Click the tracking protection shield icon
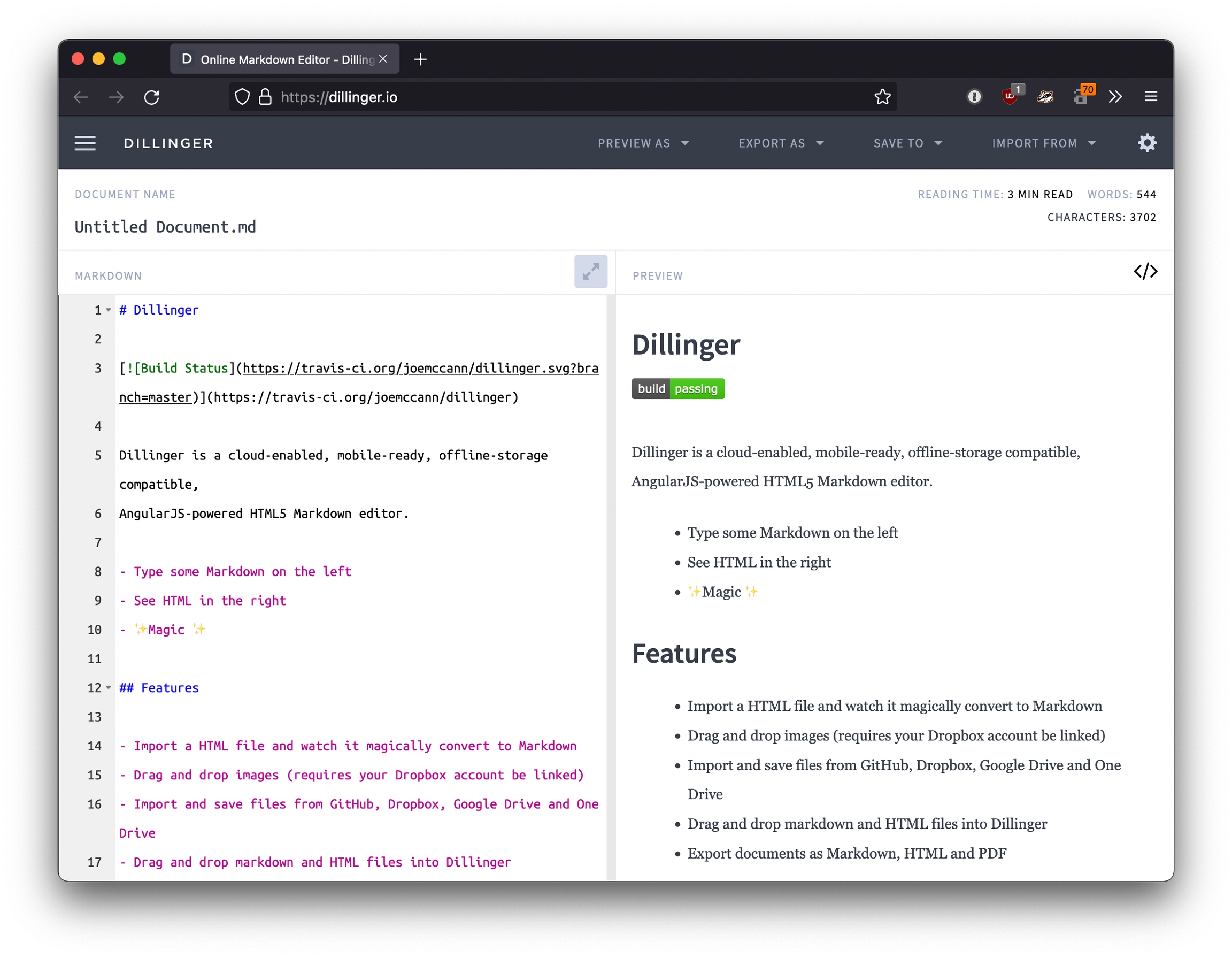 click(x=242, y=97)
